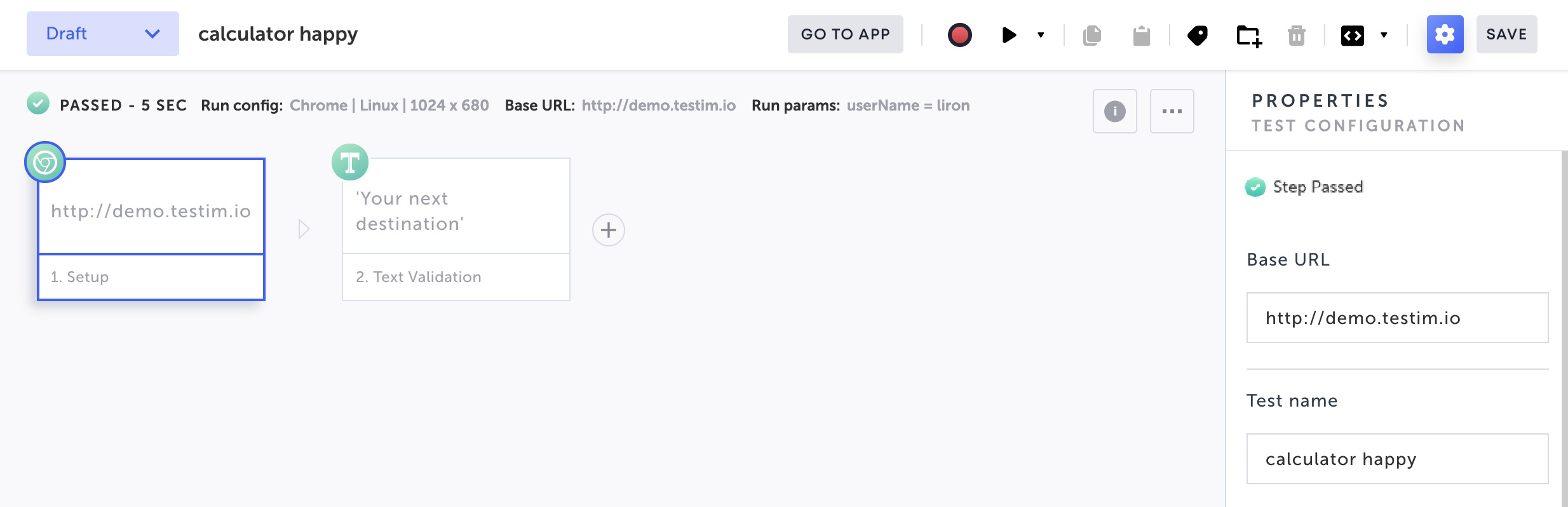1568x507 pixels.
Task: Open the code editor brackets icon
Action: (1353, 35)
